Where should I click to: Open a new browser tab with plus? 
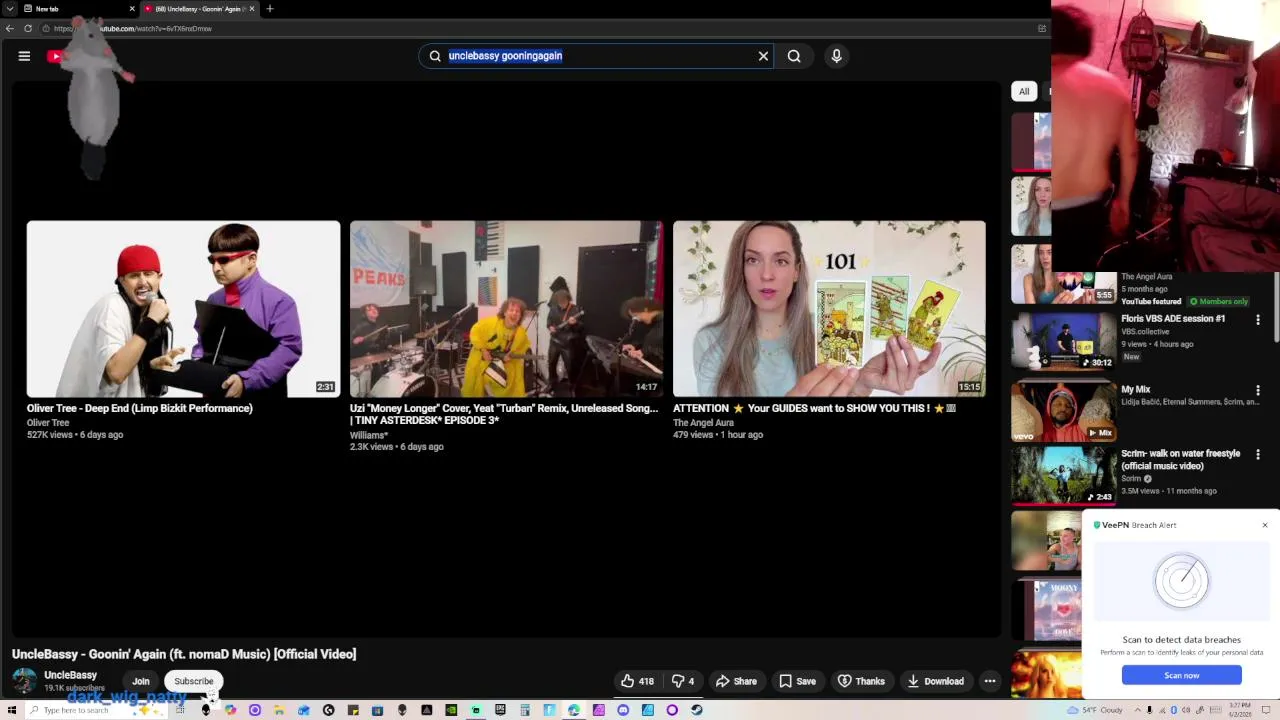coord(269,8)
